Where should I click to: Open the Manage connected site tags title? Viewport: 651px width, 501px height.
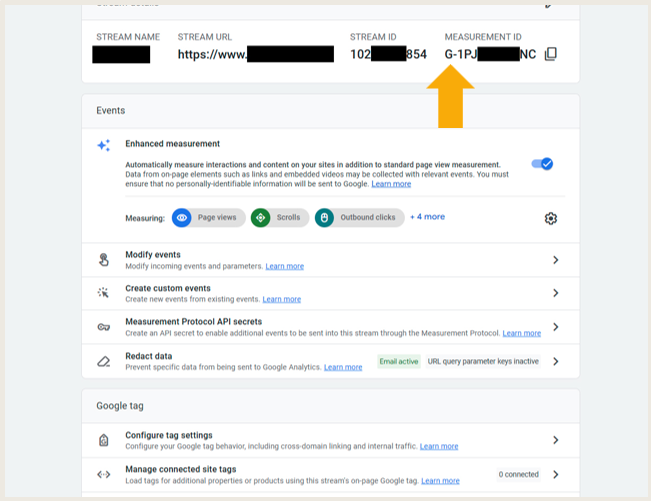pos(181,469)
